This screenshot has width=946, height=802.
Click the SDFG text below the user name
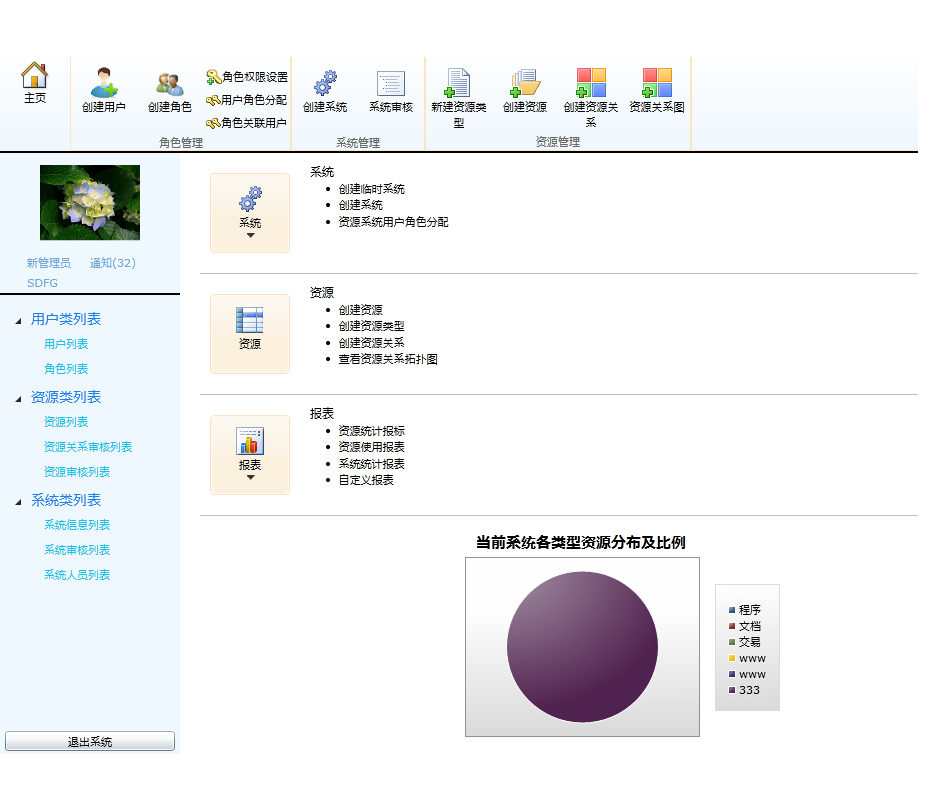click(42, 283)
